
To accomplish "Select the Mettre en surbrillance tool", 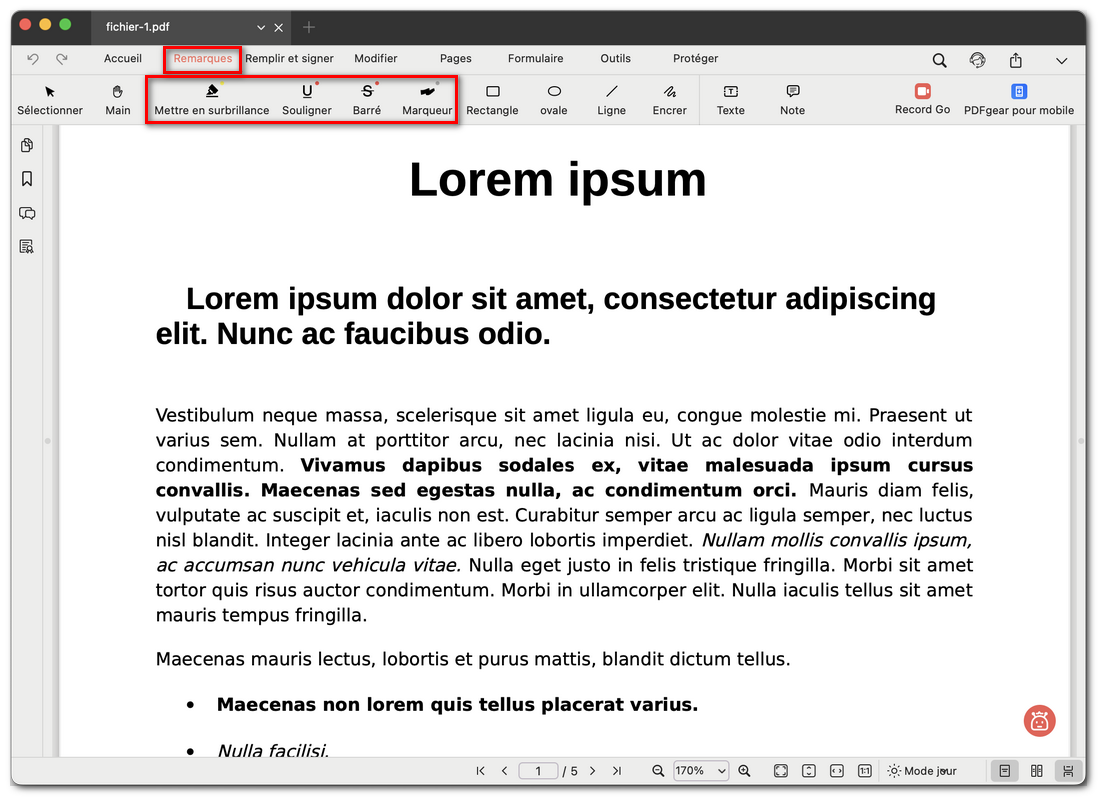I will (210, 100).
